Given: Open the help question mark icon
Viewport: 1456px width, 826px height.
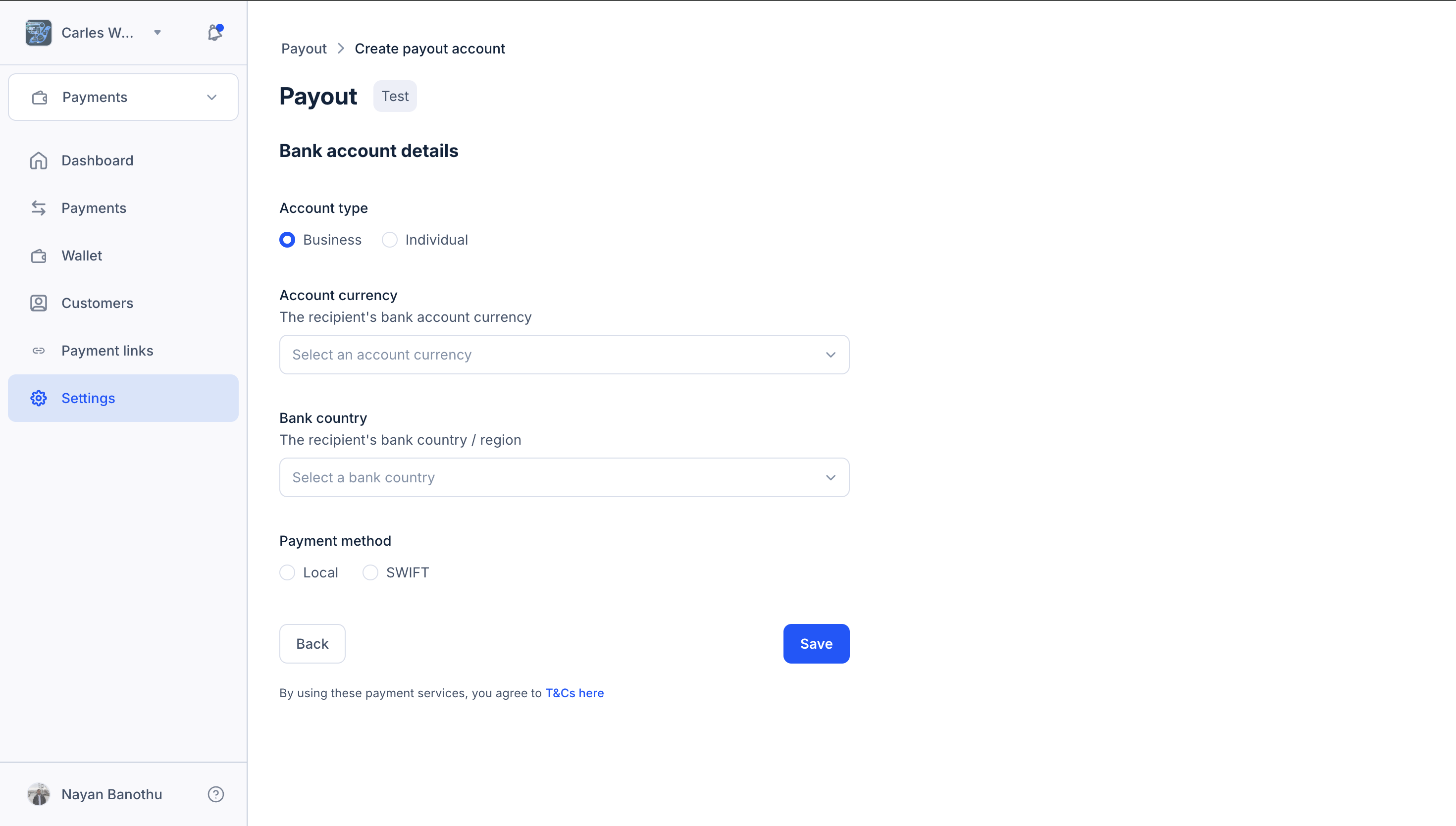Looking at the screenshot, I should click(x=215, y=794).
